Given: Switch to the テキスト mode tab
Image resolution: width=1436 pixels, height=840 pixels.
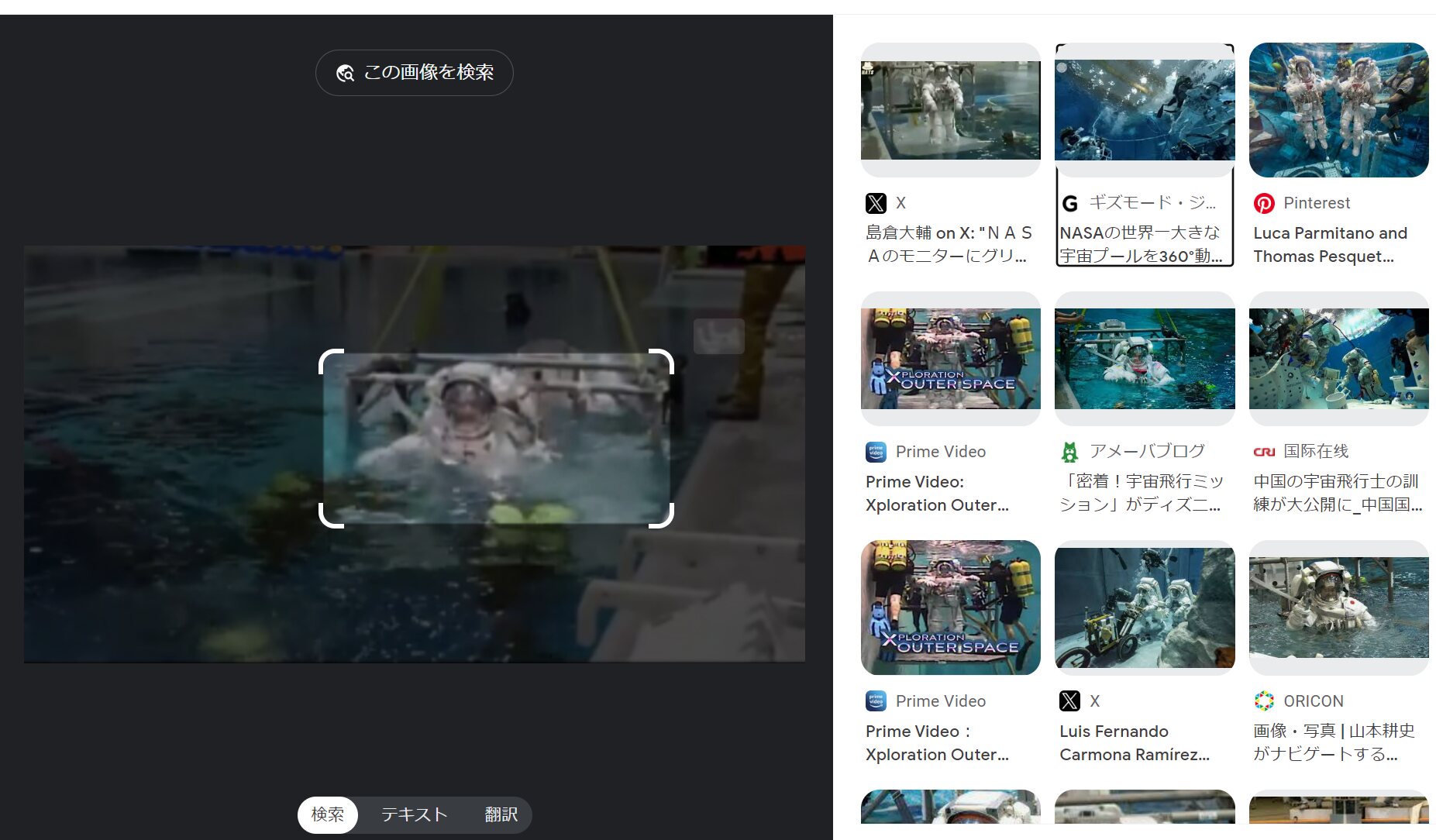Looking at the screenshot, I should click(x=414, y=814).
